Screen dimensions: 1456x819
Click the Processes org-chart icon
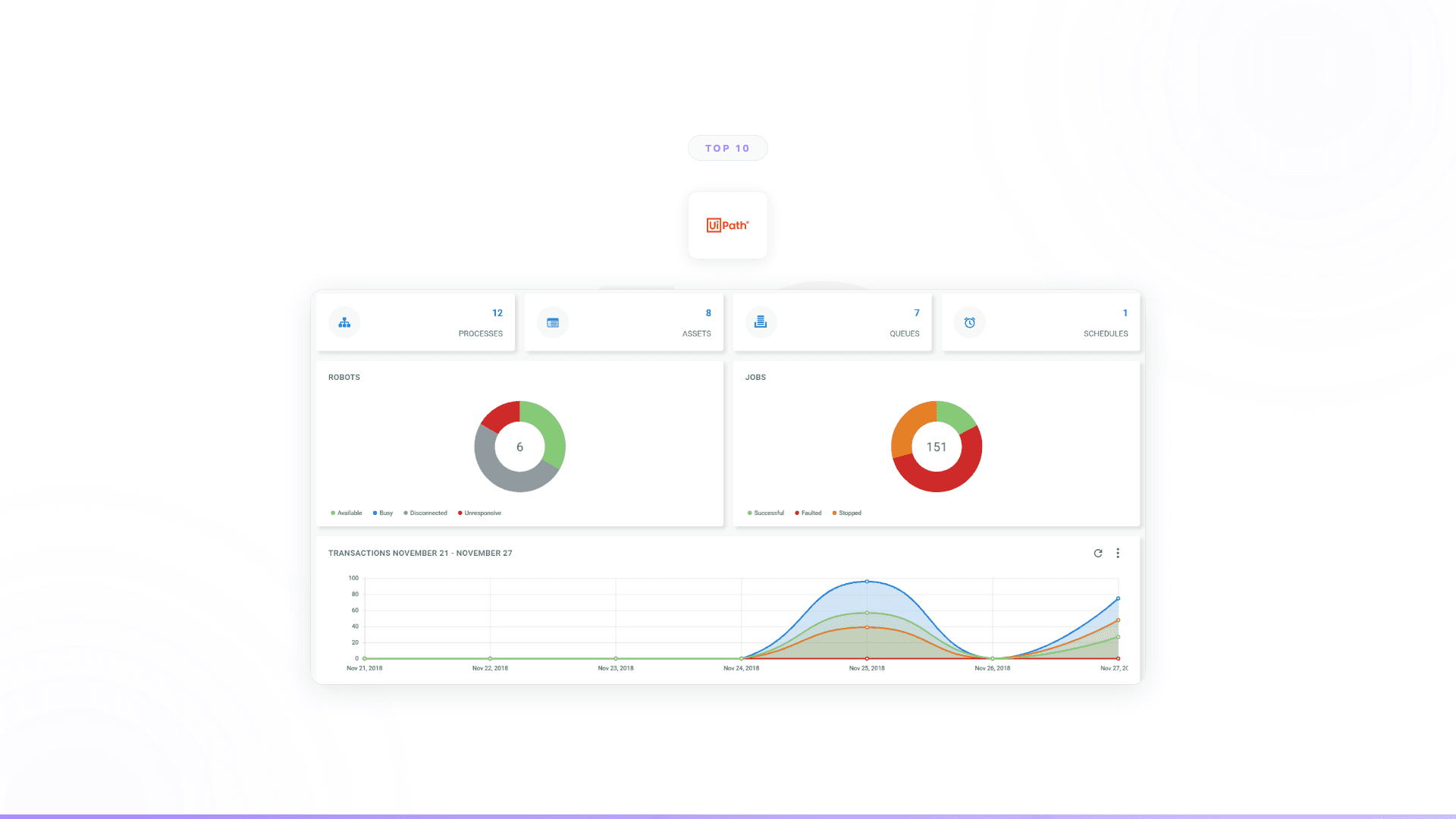[344, 322]
